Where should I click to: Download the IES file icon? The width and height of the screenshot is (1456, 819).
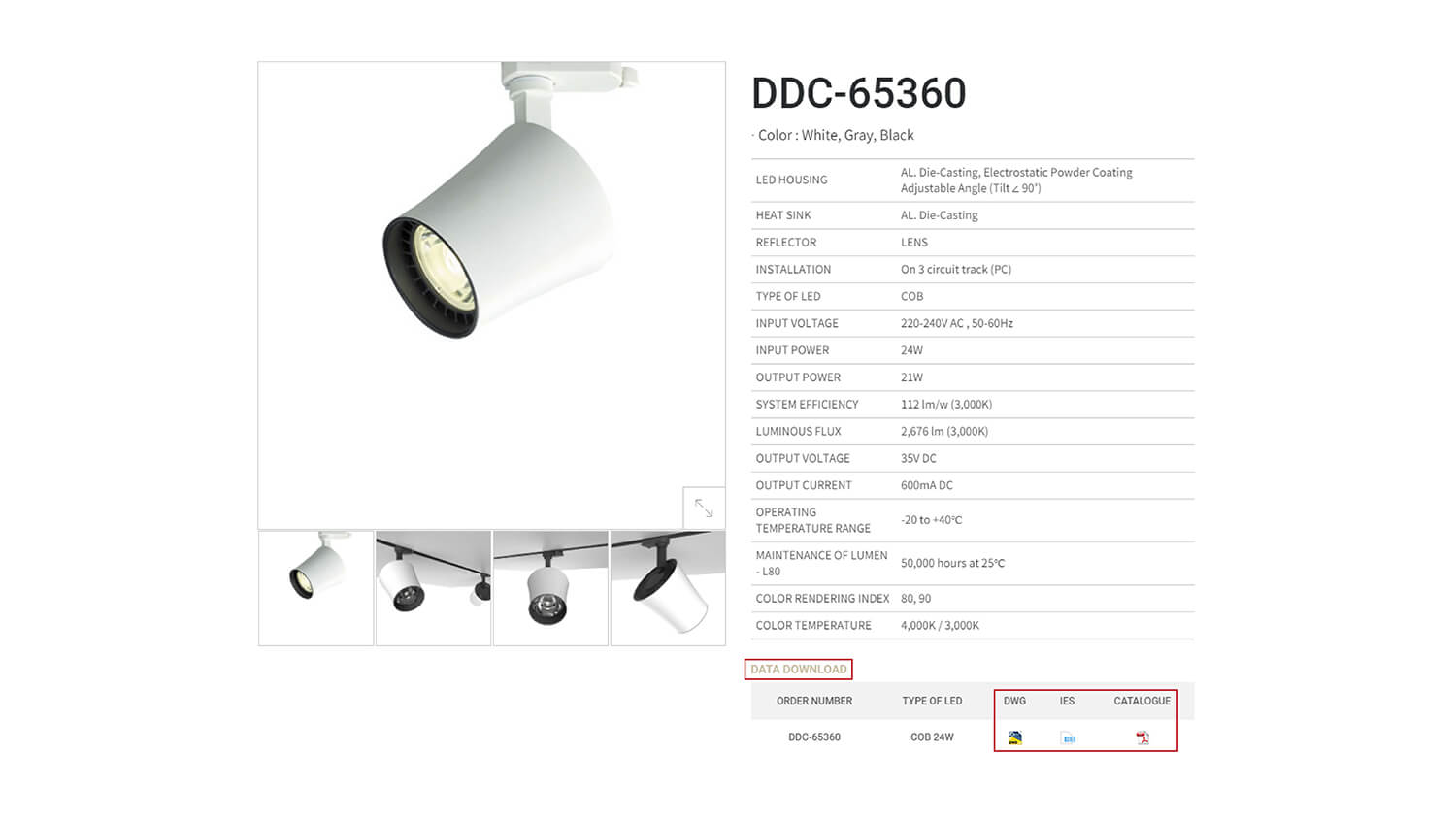tap(1068, 738)
